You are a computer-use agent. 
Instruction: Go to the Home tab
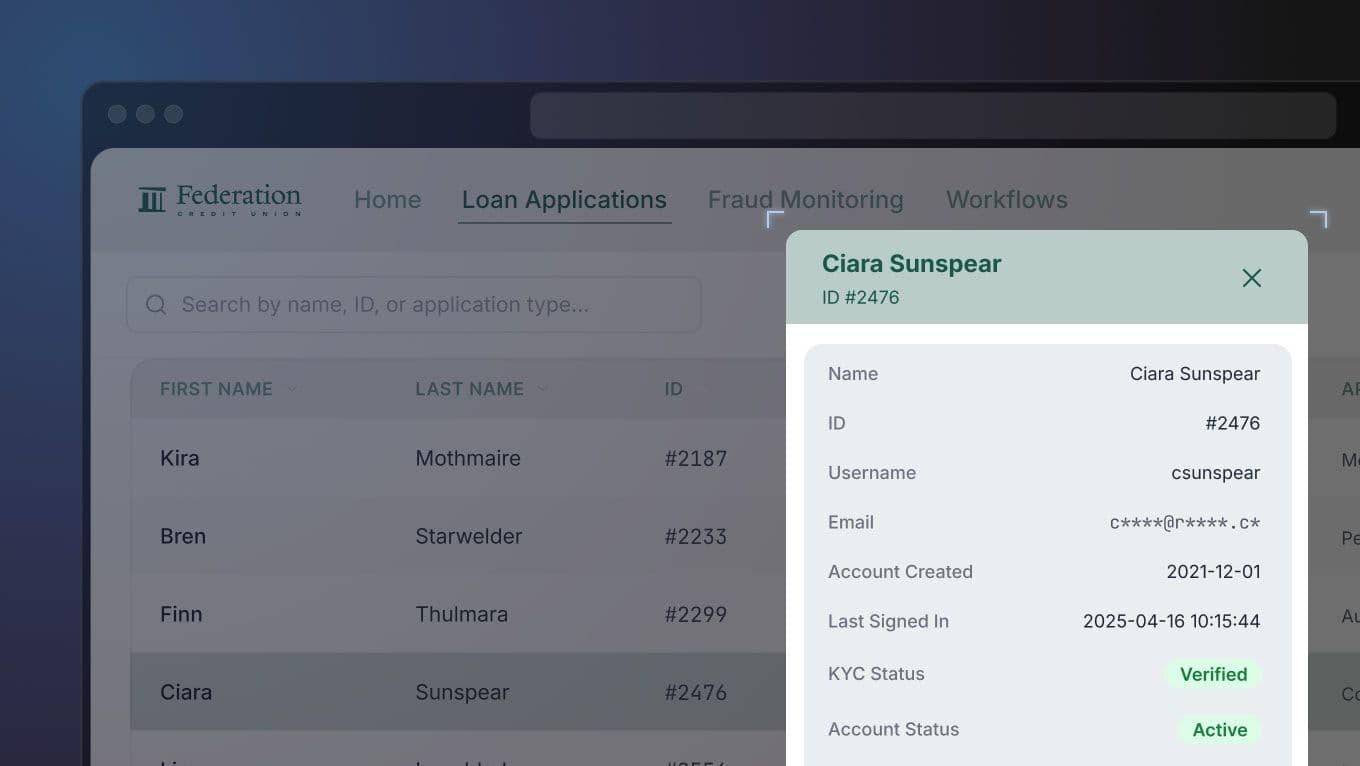387,200
